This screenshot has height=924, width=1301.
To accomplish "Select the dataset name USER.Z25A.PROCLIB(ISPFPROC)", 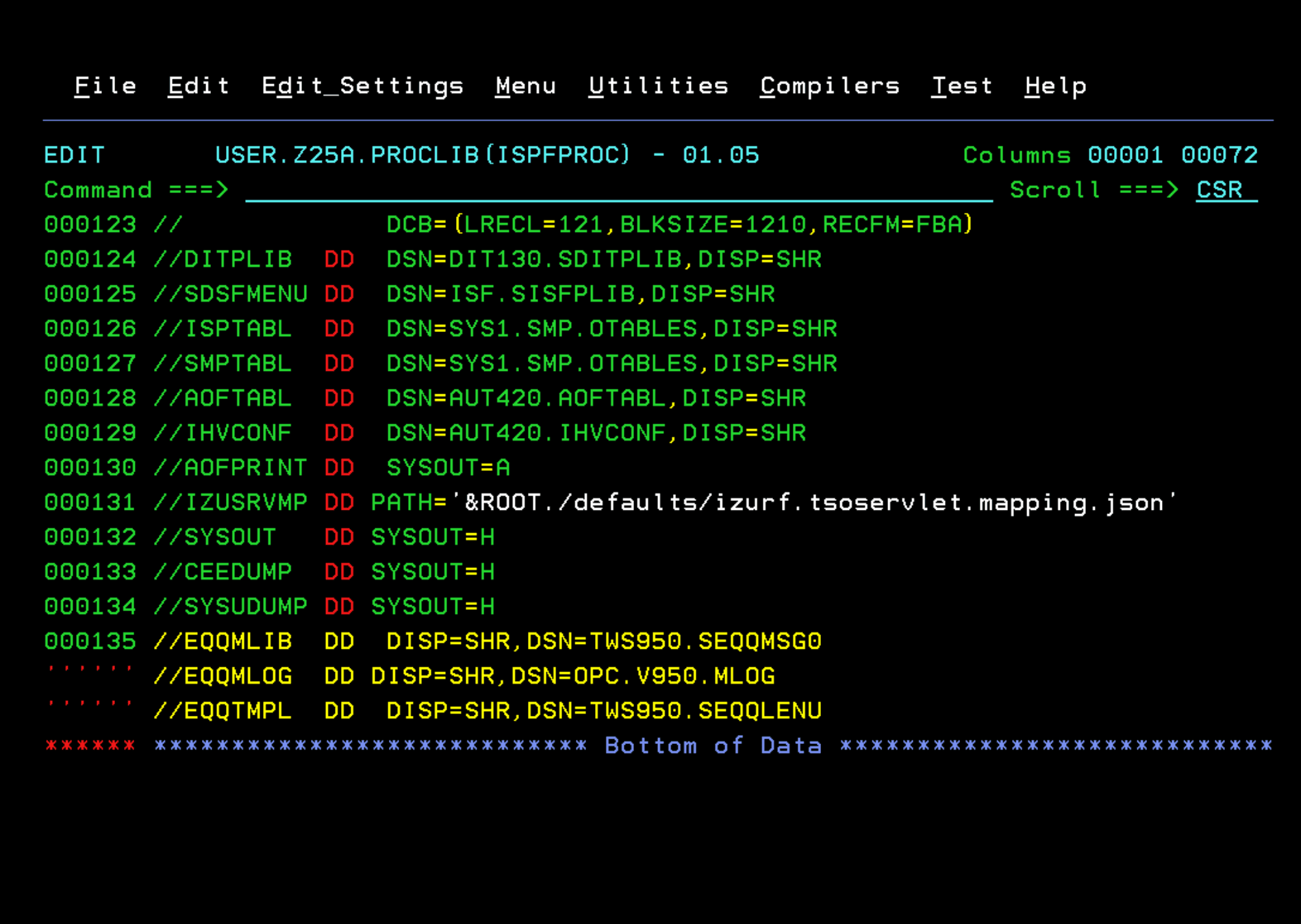I will (422, 155).
